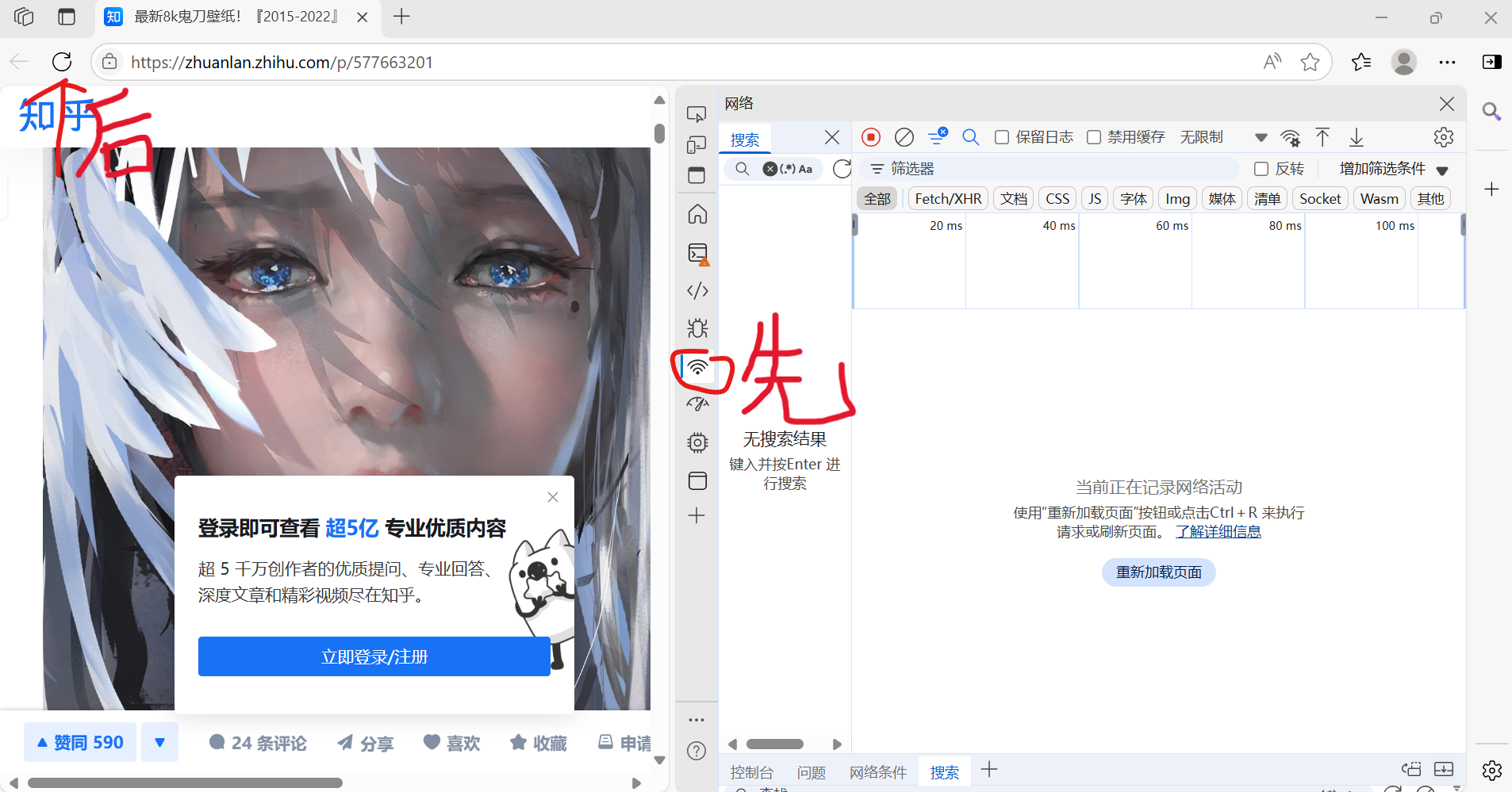Export HAR file download arrow icon
1512x792 pixels.
[1357, 137]
